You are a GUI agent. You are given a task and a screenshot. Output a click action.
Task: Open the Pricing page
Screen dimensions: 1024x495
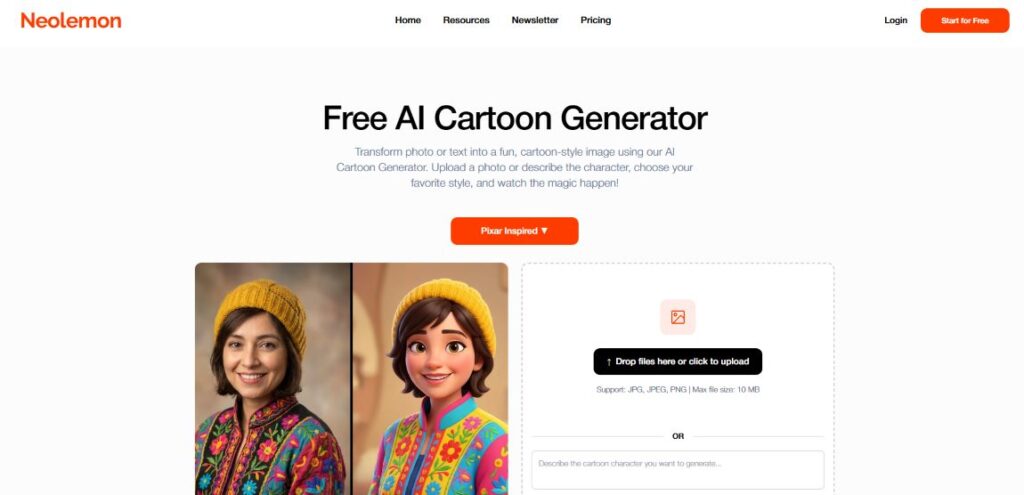pos(596,20)
